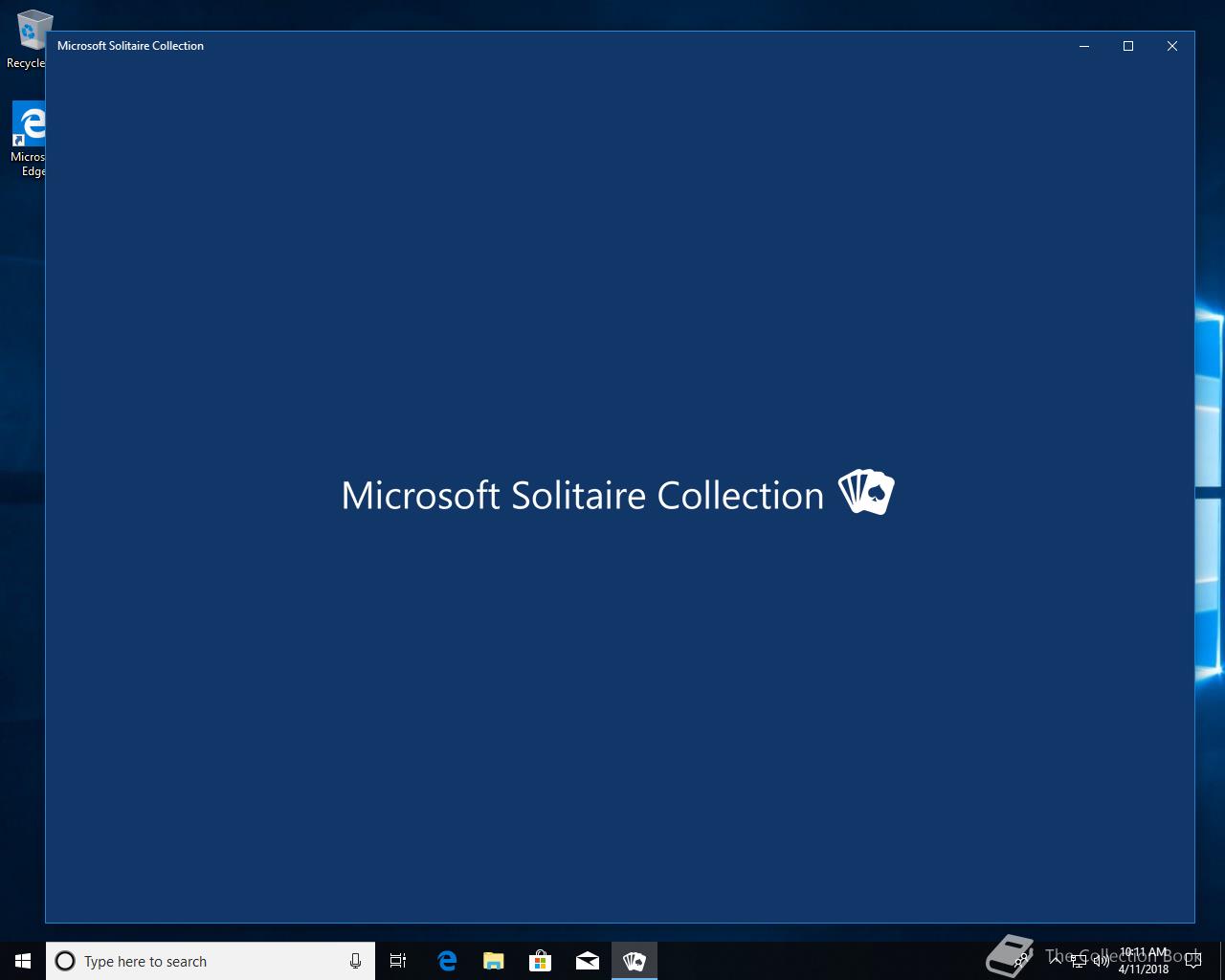Open File Explorer from the taskbar
Viewport: 1225px width, 980px height.
pos(494,961)
